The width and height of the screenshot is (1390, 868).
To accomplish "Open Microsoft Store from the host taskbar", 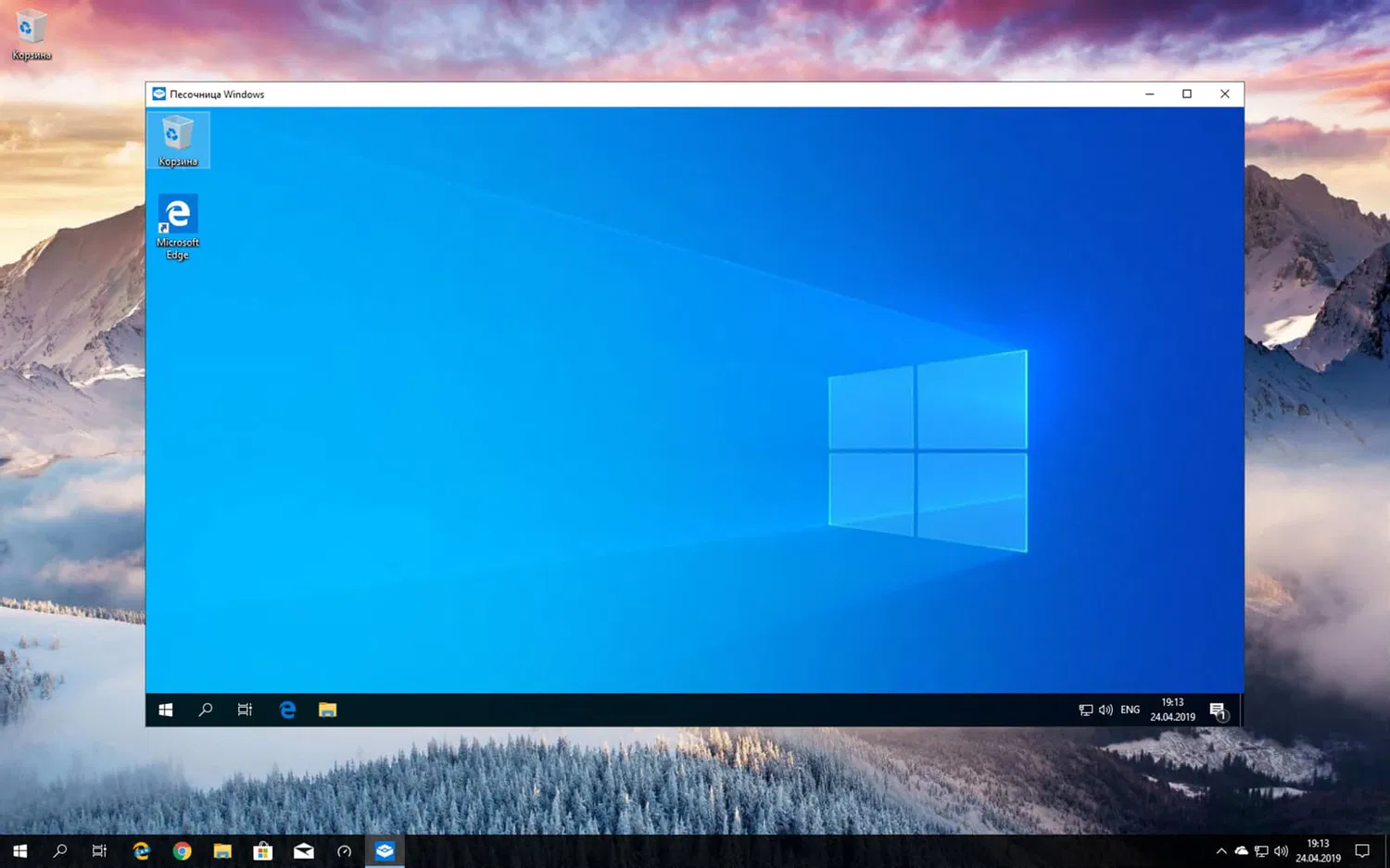I will pyautogui.click(x=263, y=850).
